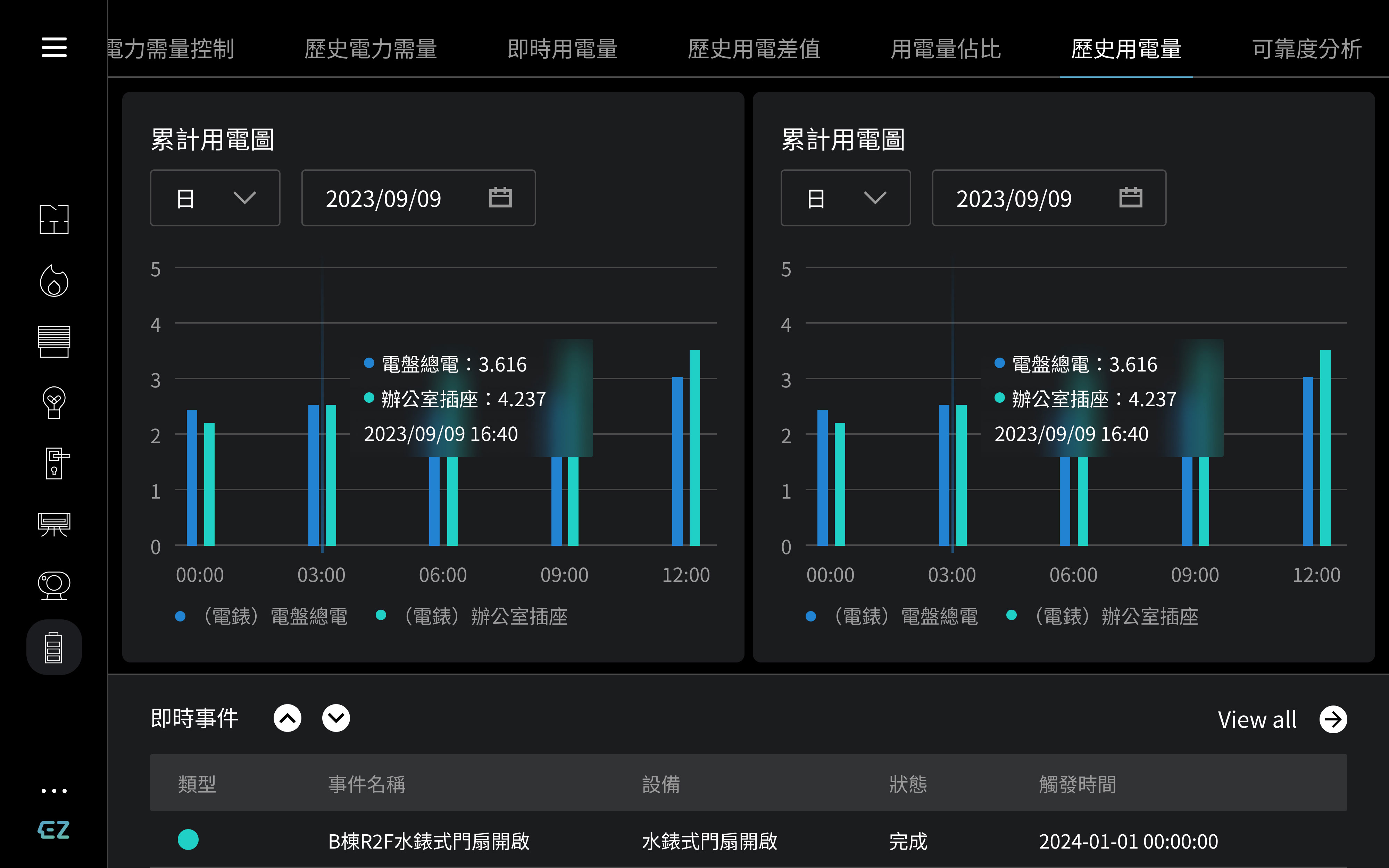Toggle 辦公室插座 legend in left chart

(x=472, y=616)
